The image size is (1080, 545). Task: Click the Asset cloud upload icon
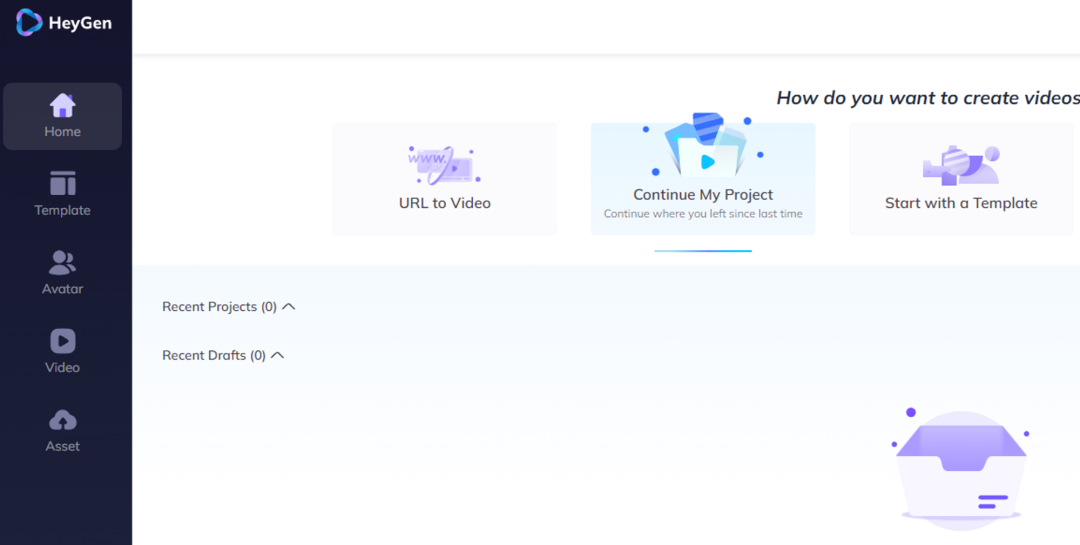[x=63, y=420]
